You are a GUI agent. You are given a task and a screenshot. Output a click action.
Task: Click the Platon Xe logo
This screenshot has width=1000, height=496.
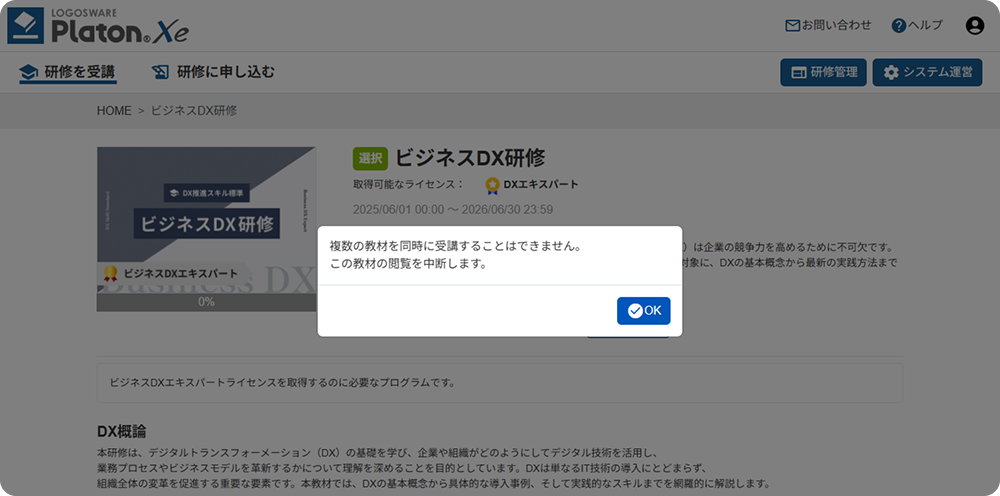point(98,26)
